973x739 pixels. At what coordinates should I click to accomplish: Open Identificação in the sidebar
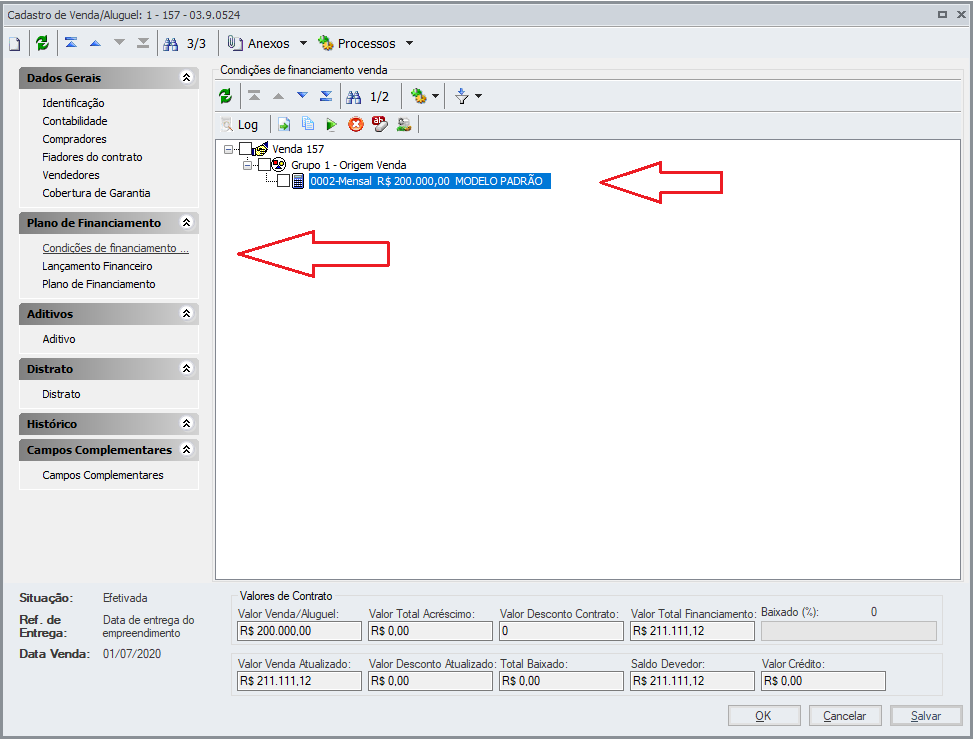tap(73, 103)
